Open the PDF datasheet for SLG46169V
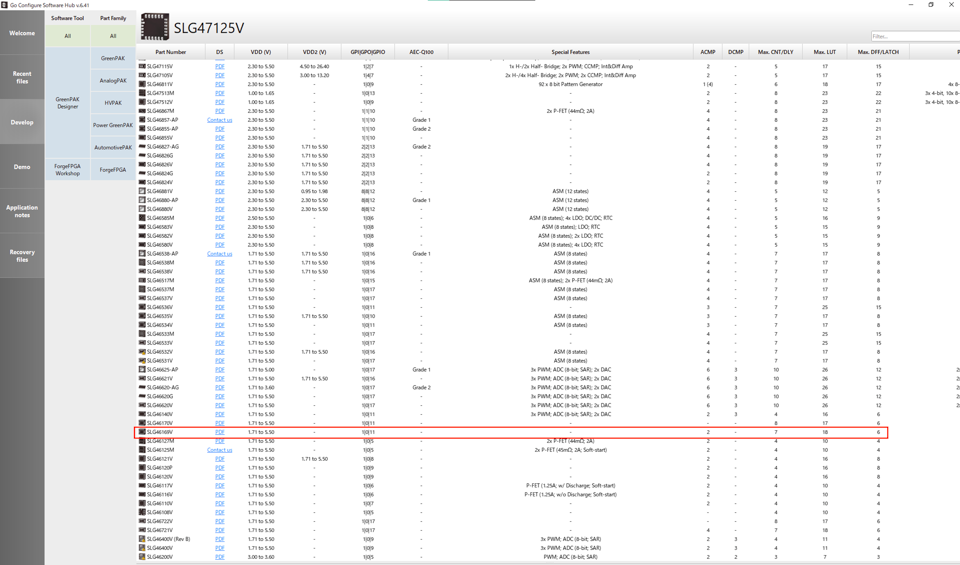 point(220,432)
